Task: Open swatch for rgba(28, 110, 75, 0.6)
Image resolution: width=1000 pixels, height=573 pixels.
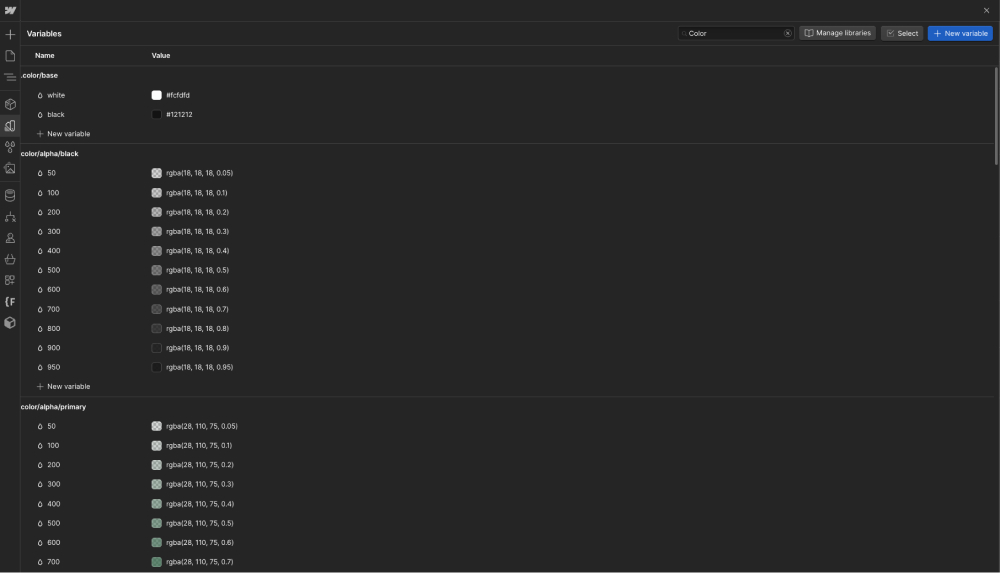Action: coord(156,542)
